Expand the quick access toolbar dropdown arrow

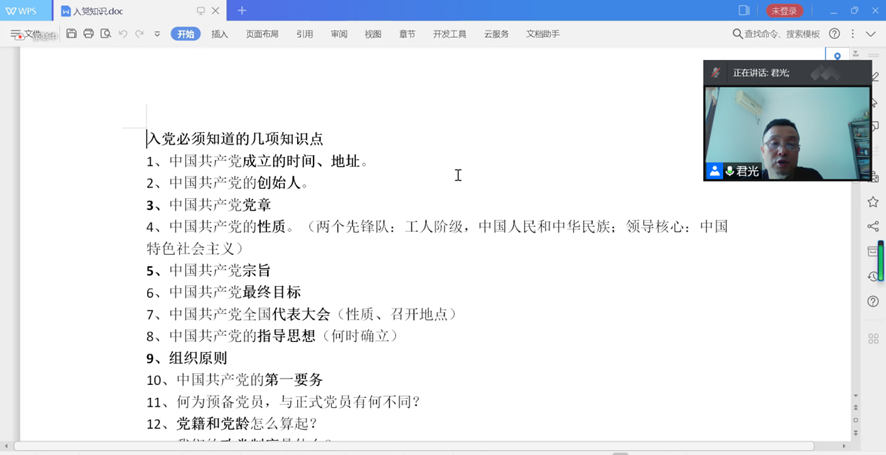pos(157,34)
